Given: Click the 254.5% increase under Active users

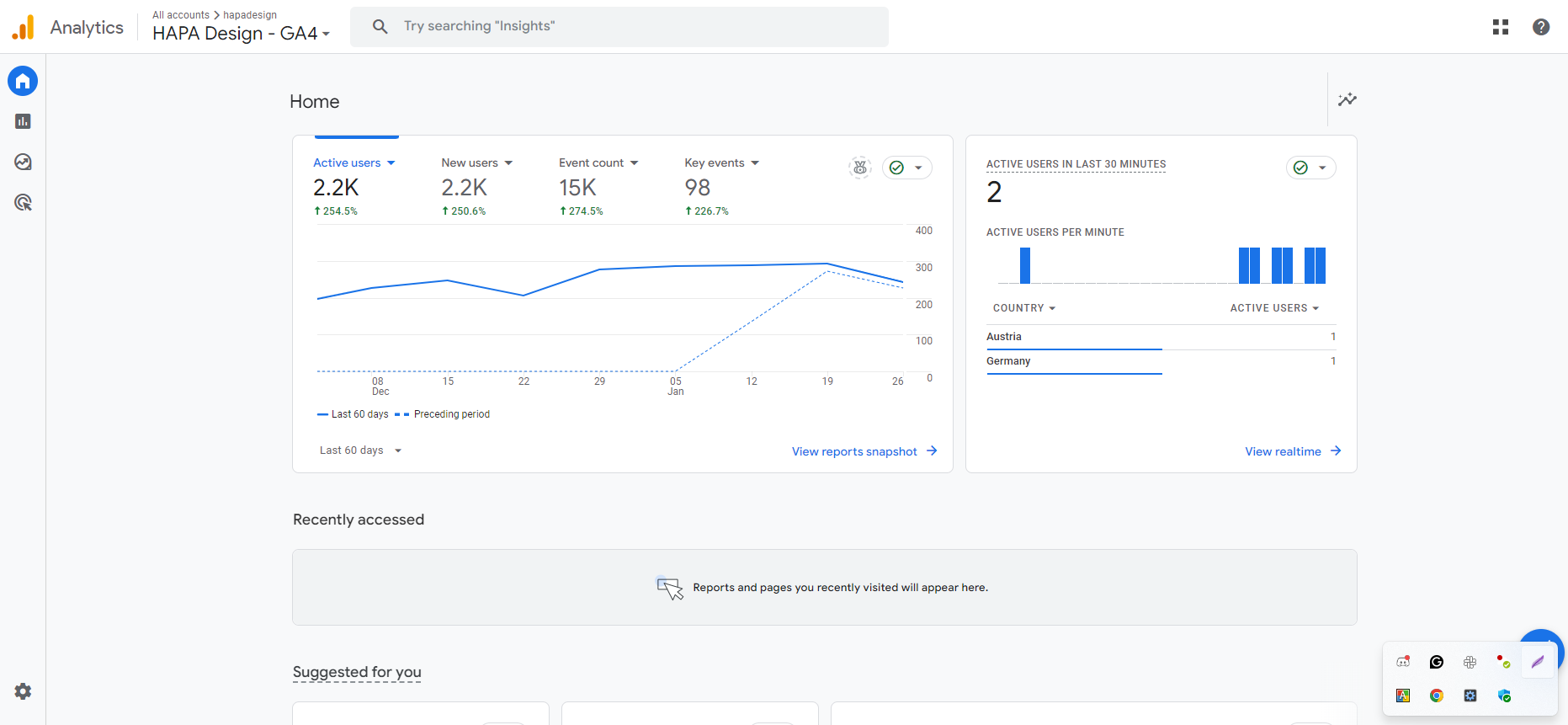Looking at the screenshot, I should pyautogui.click(x=336, y=211).
